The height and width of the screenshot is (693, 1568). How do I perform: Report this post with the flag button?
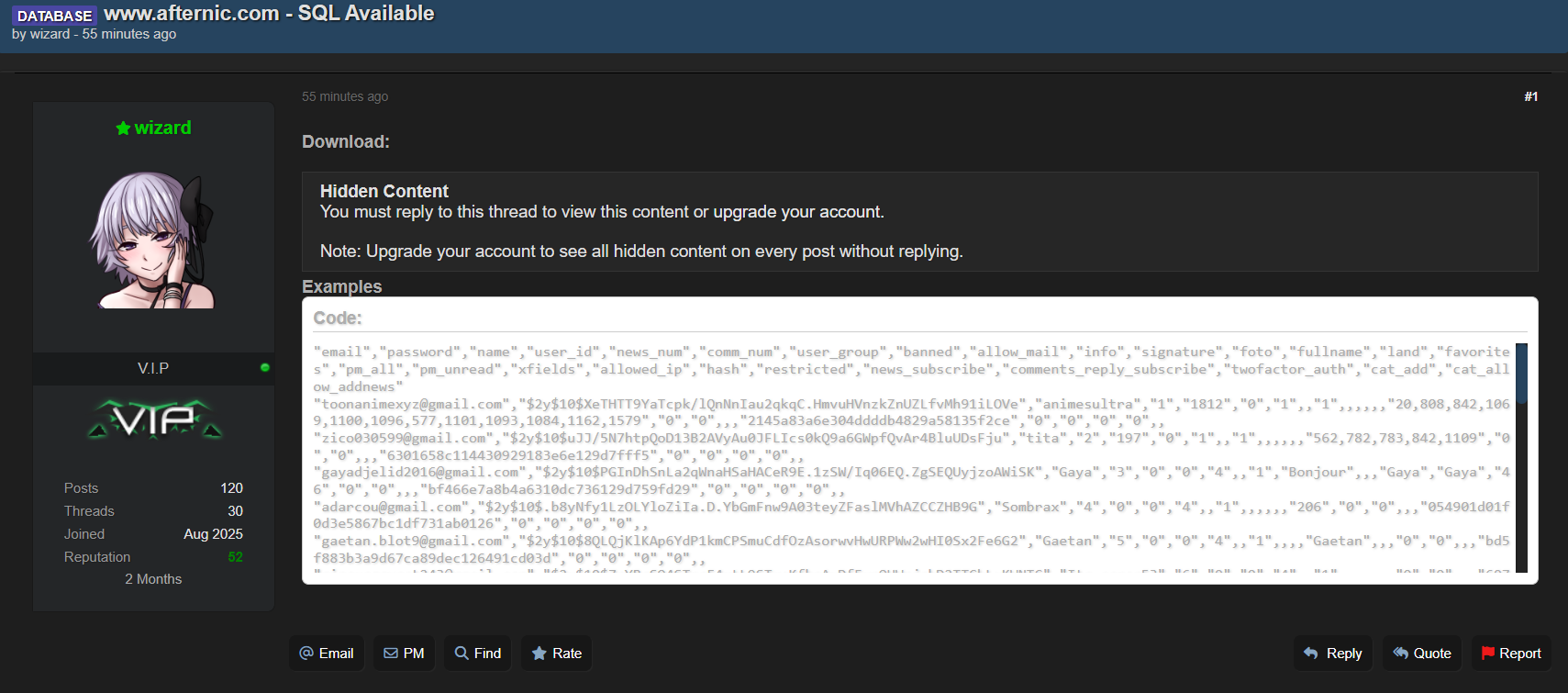click(x=1510, y=654)
